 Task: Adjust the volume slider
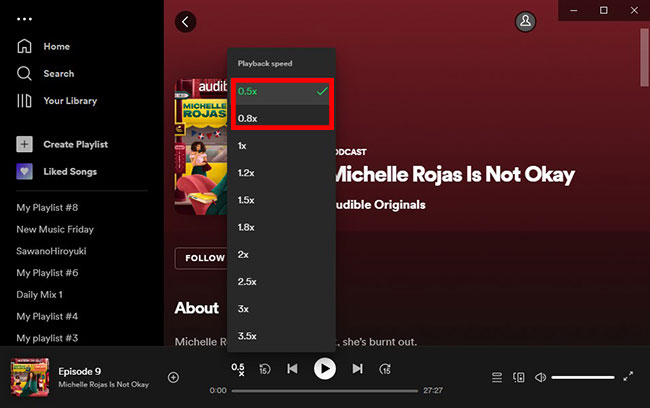click(583, 377)
